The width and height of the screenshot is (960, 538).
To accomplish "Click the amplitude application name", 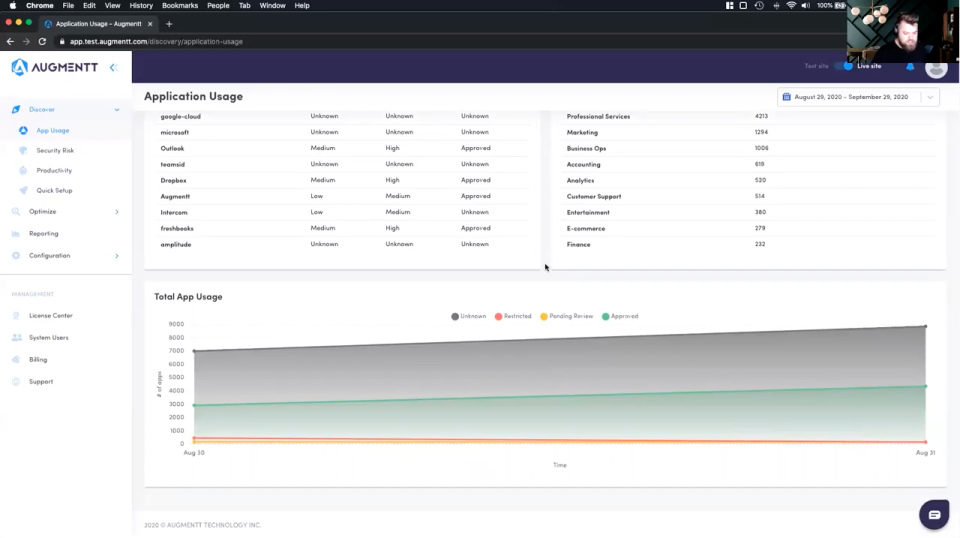I will point(176,244).
